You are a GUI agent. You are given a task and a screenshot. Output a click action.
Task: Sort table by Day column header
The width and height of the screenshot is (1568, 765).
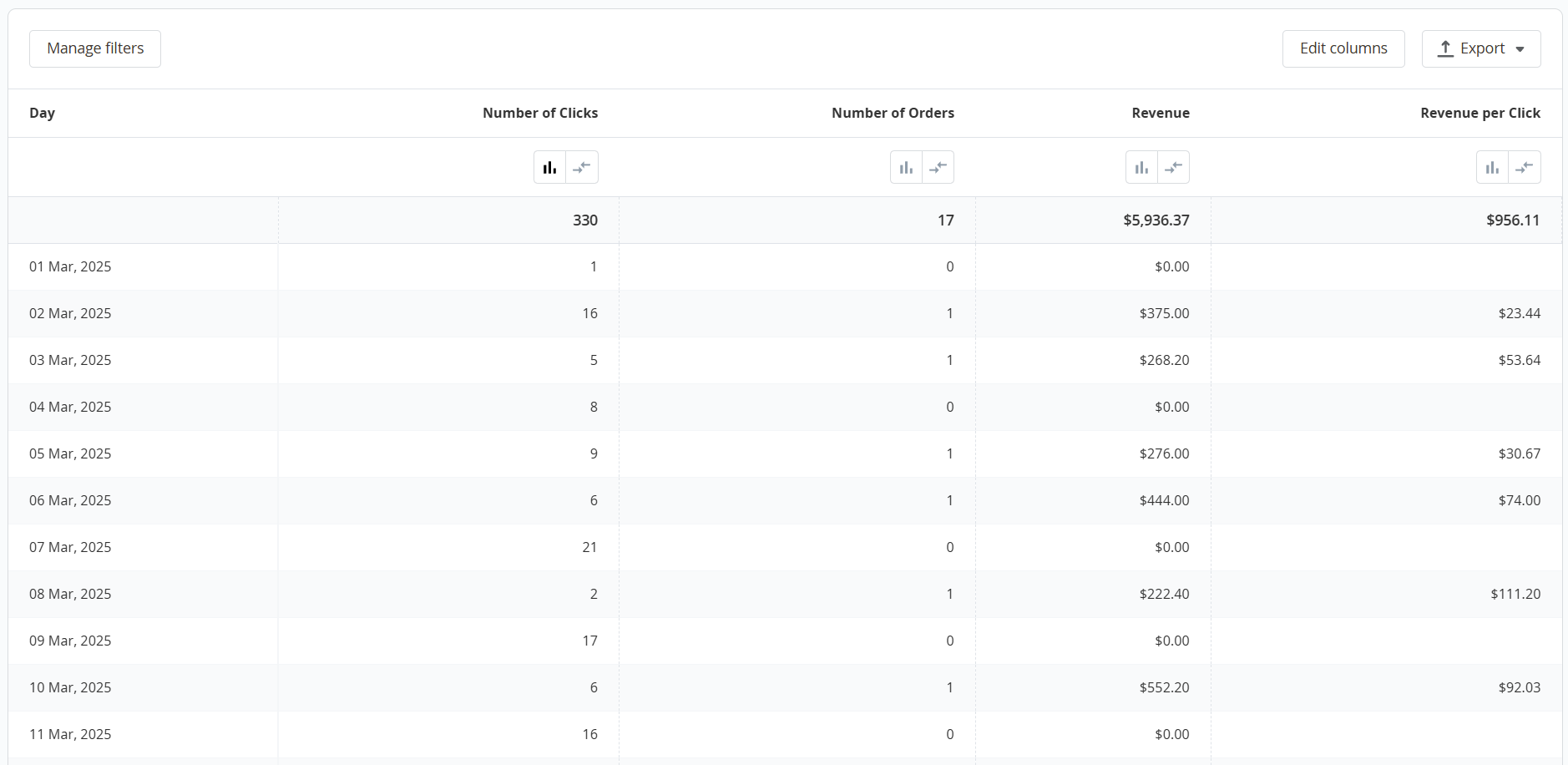(42, 113)
